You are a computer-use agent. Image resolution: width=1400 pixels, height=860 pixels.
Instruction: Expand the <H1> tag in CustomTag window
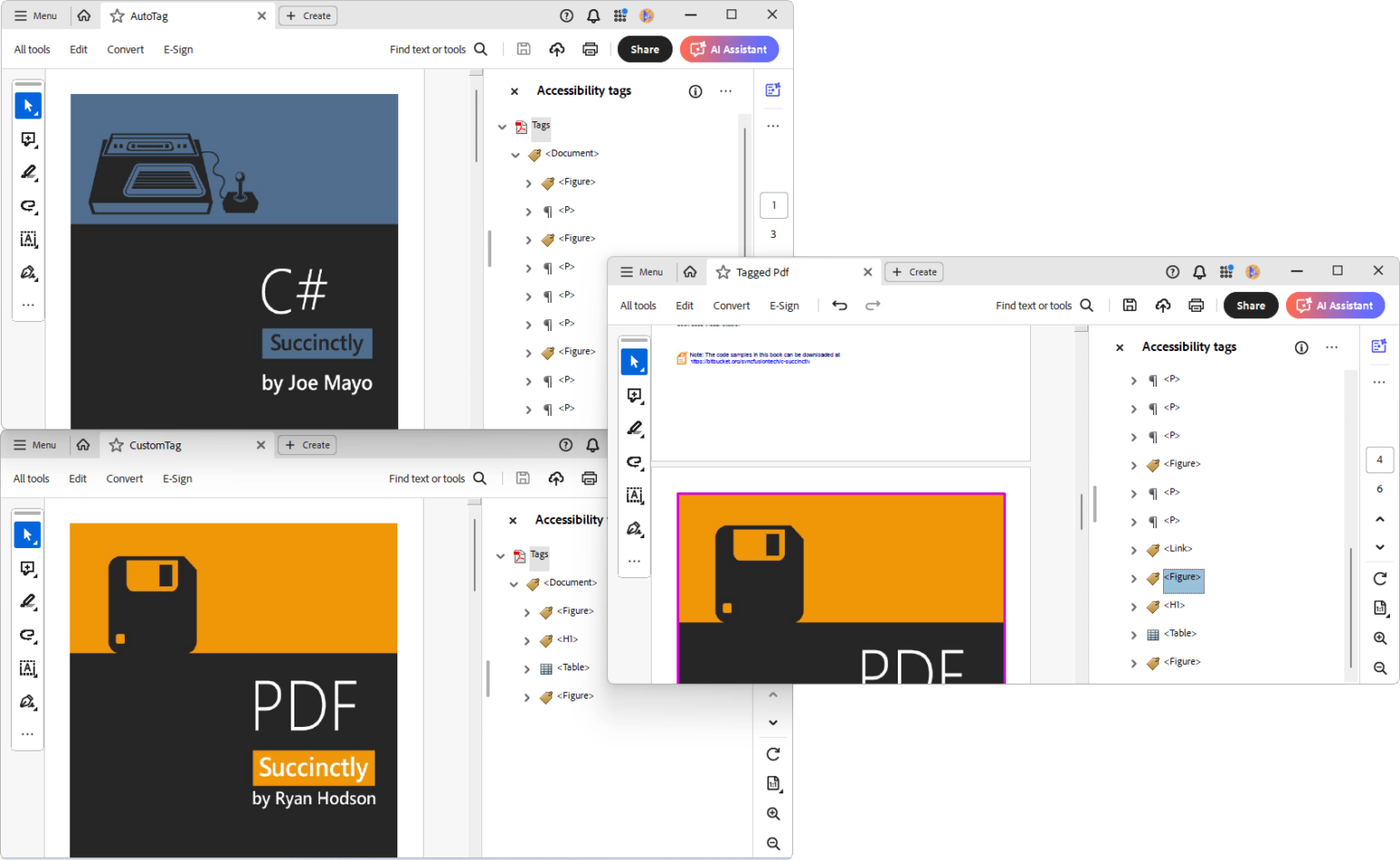[x=527, y=641]
